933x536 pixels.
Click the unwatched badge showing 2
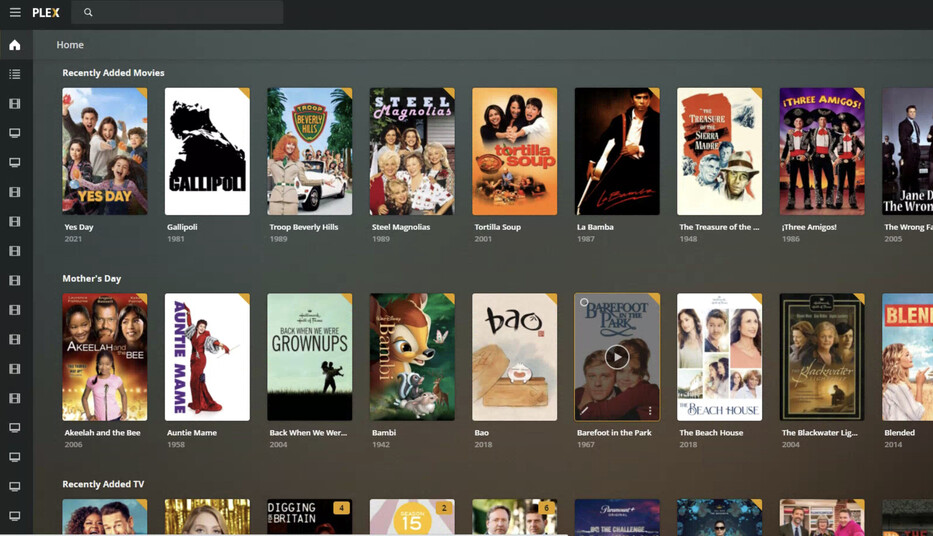coord(444,508)
